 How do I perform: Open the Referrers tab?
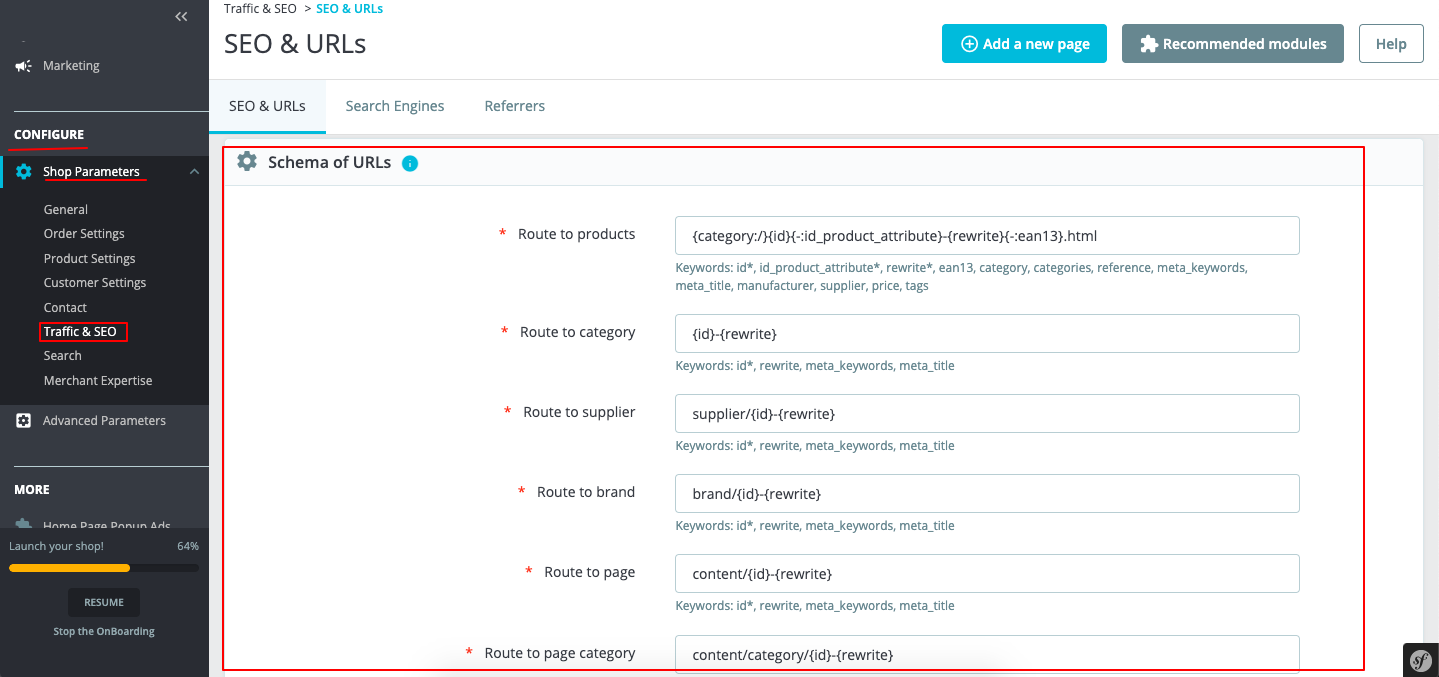pyautogui.click(x=515, y=106)
